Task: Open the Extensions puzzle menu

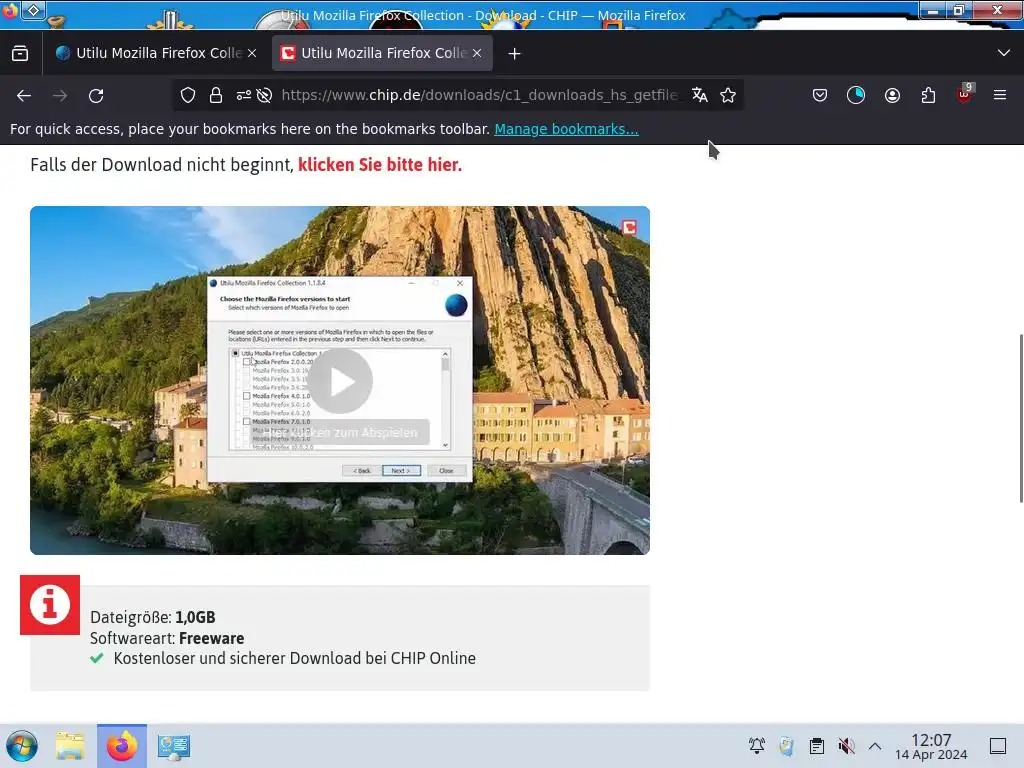Action: pyautogui.click(x=928, y=95)
